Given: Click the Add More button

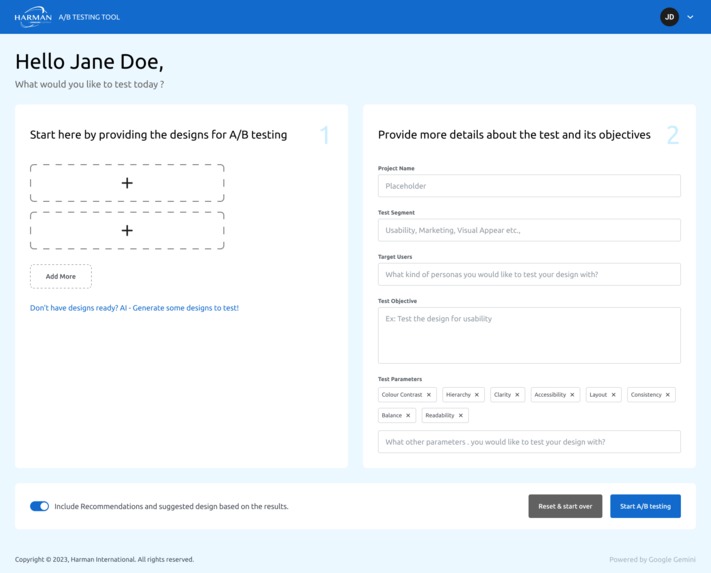Looking at the screenshot, I should tap(61, 277).
